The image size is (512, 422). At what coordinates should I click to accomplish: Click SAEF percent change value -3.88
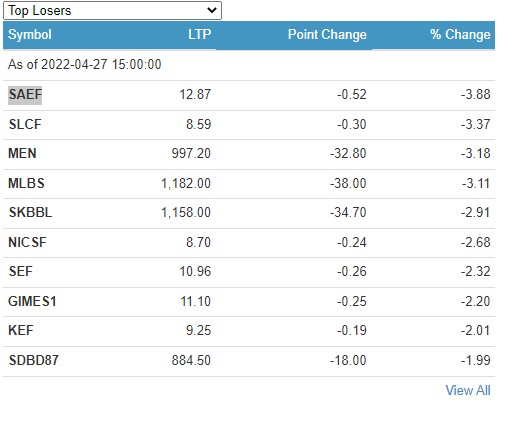pyautogui.click(x=476, y=95)
